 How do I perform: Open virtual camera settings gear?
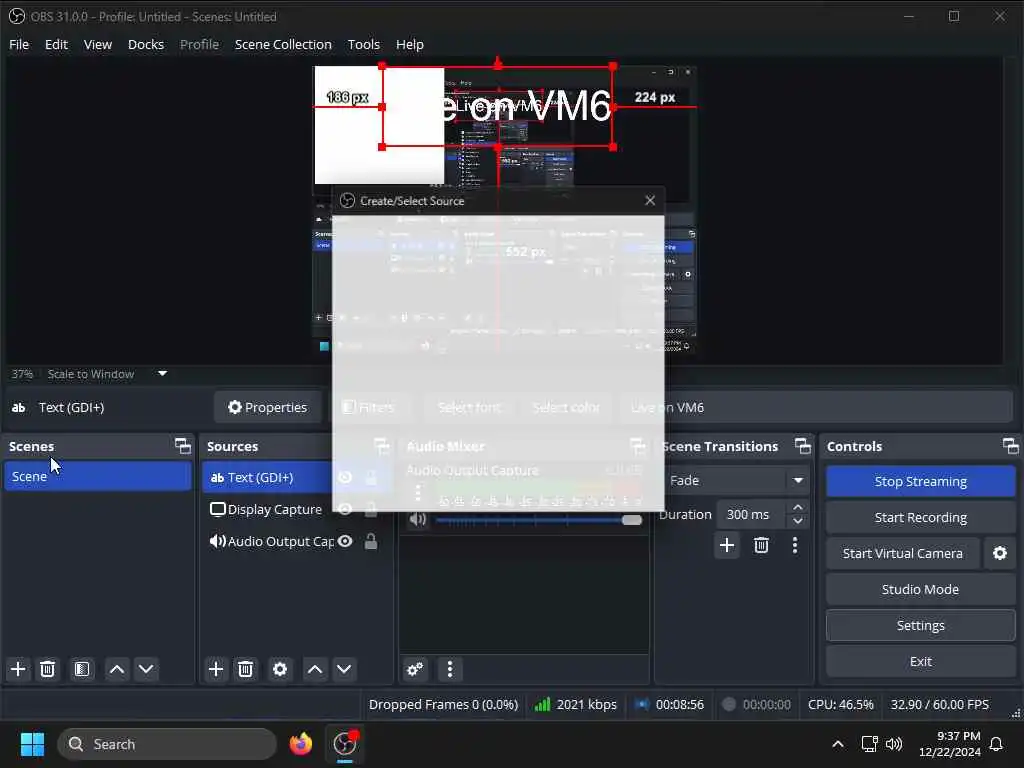click(x=1000, y=553)
